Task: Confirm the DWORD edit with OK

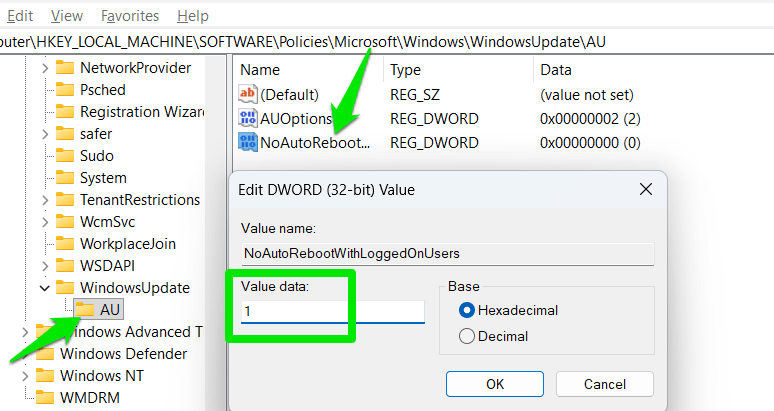Action: (495, 384)
